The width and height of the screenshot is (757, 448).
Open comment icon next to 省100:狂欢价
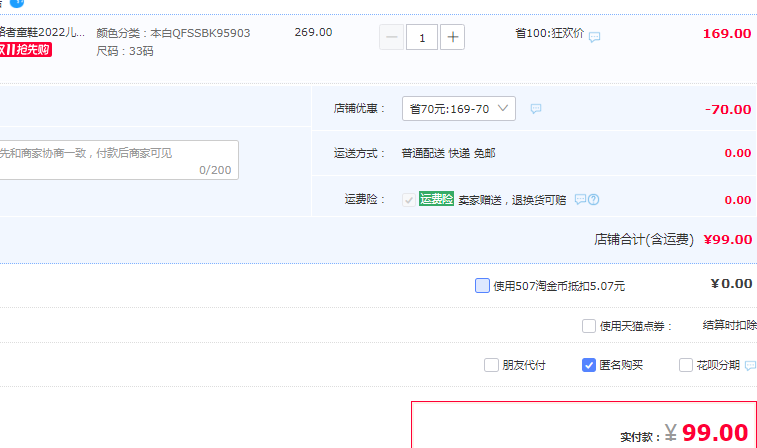594,37
